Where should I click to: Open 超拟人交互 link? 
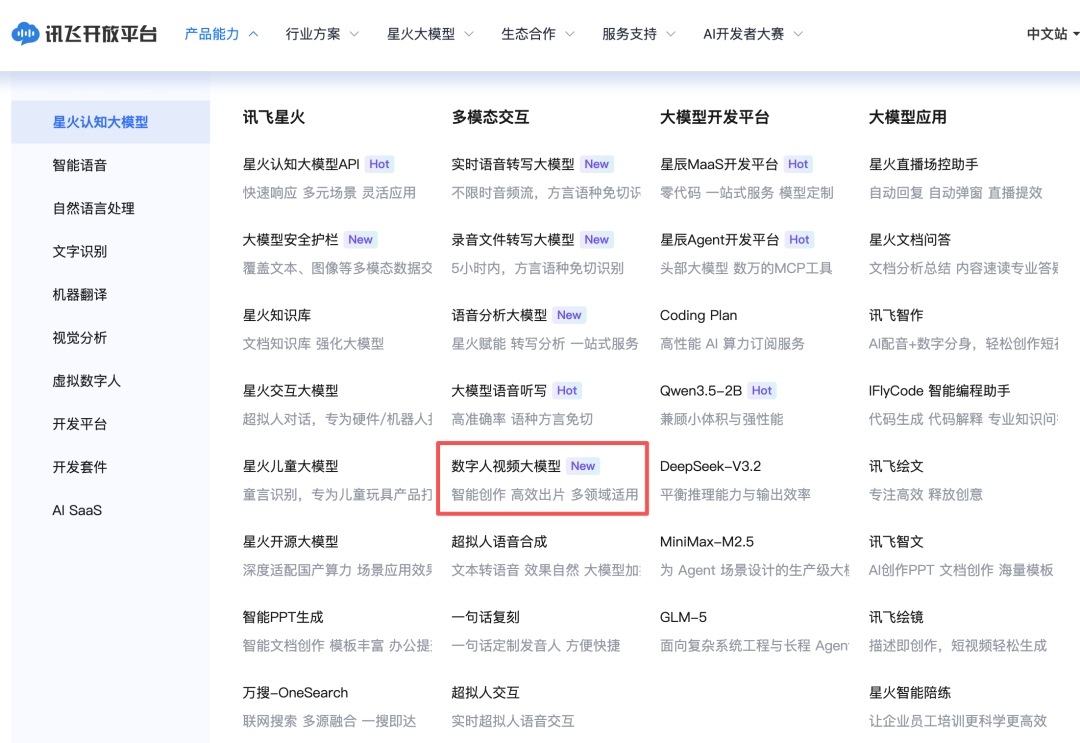pyautogui.click(x=485, y=693)
